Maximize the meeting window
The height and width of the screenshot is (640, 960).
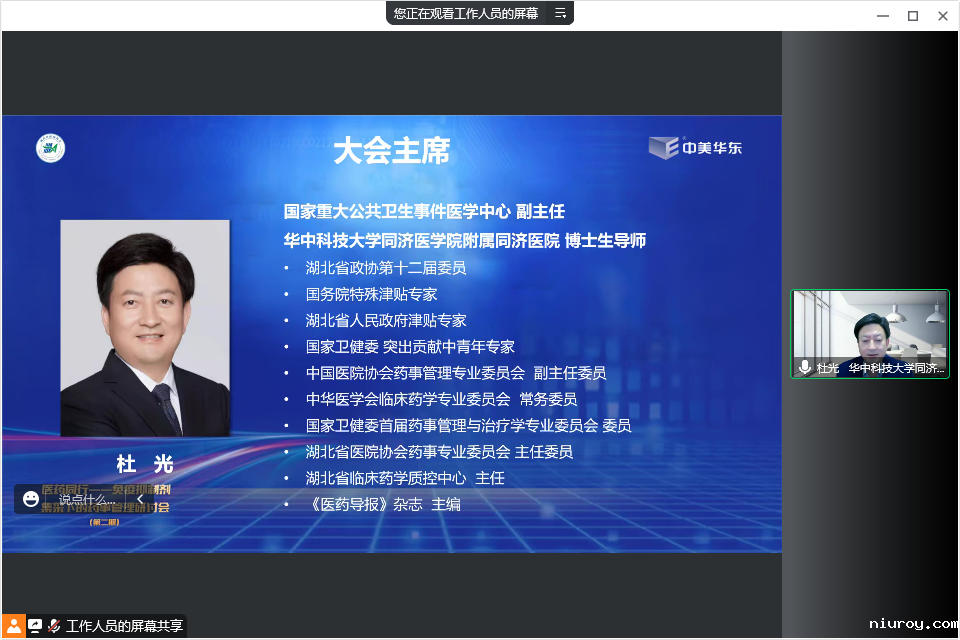912,15
